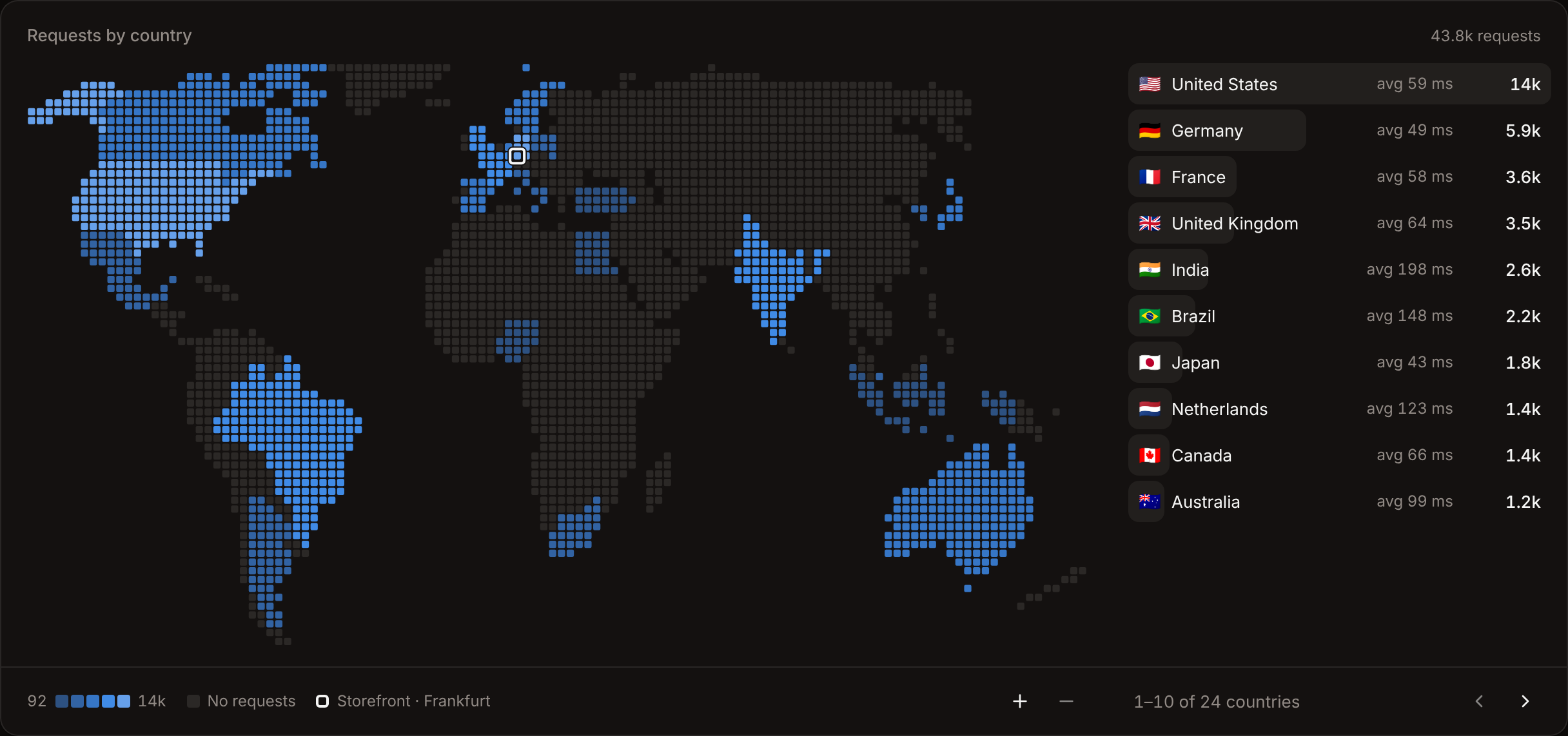Click the 14k legend maximum value
This screenshot has width=1568, height=736.
tap(152, 701)
